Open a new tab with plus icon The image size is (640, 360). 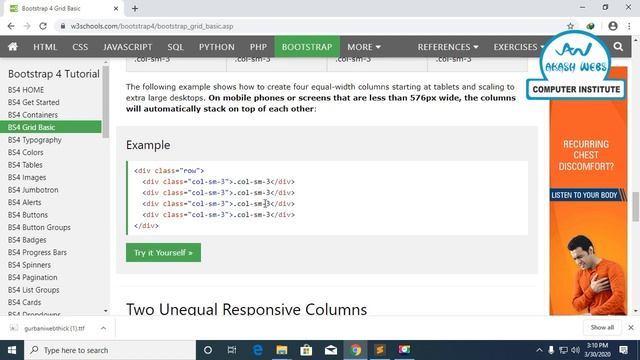pyautogui.click(x=135, y=8)
